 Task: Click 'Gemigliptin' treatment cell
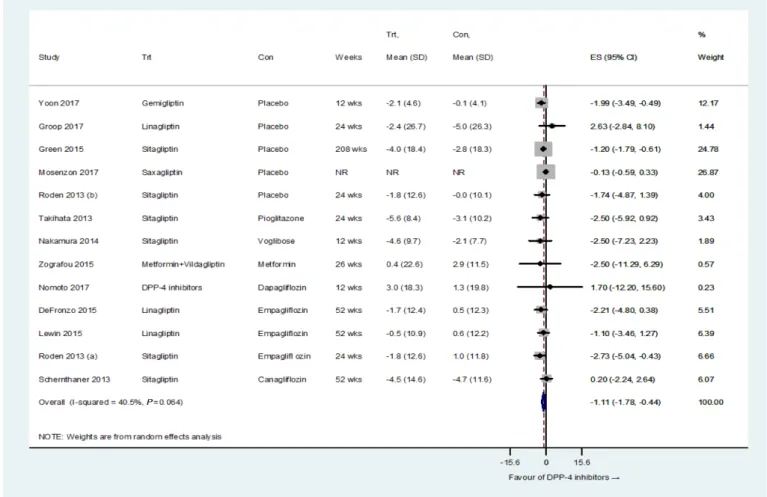(163, 103)
